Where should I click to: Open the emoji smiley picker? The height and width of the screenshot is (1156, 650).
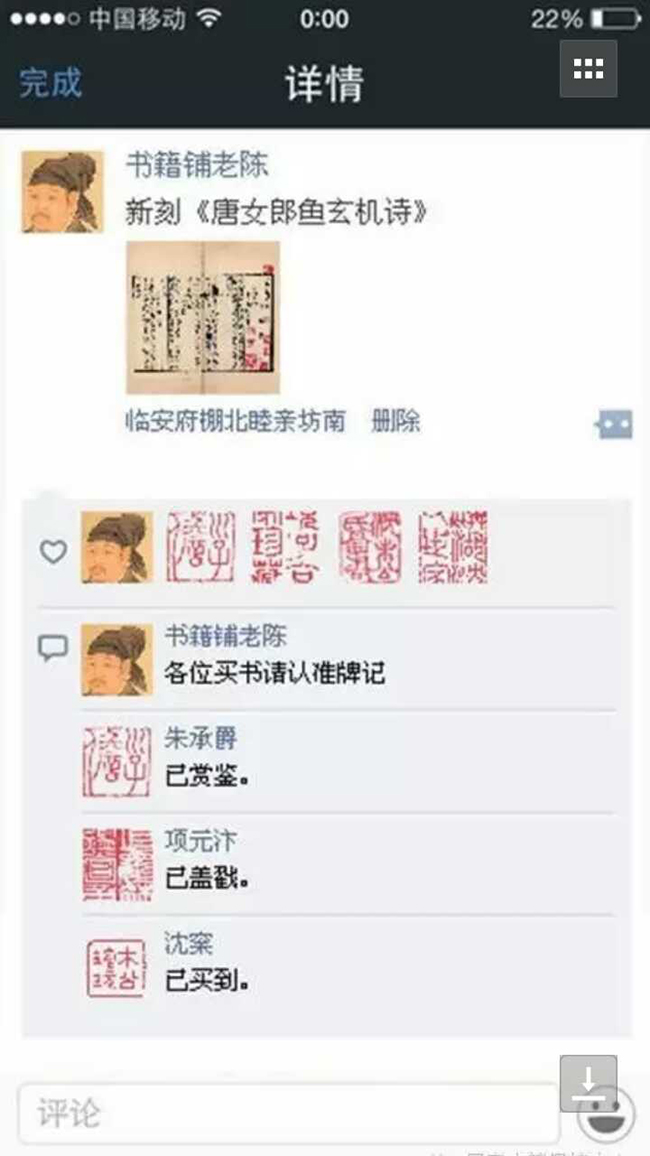coord(606,1113)
